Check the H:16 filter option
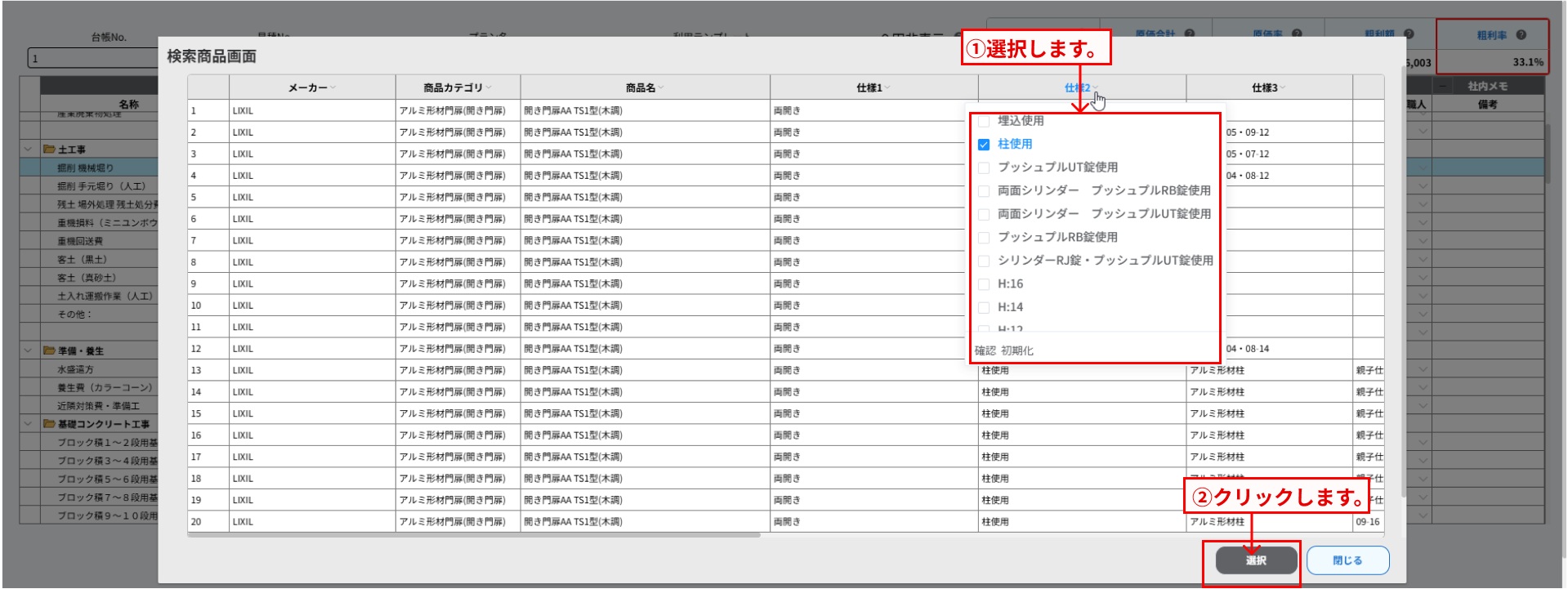This screenshot has width=1568, height=589. click(984, 284)
